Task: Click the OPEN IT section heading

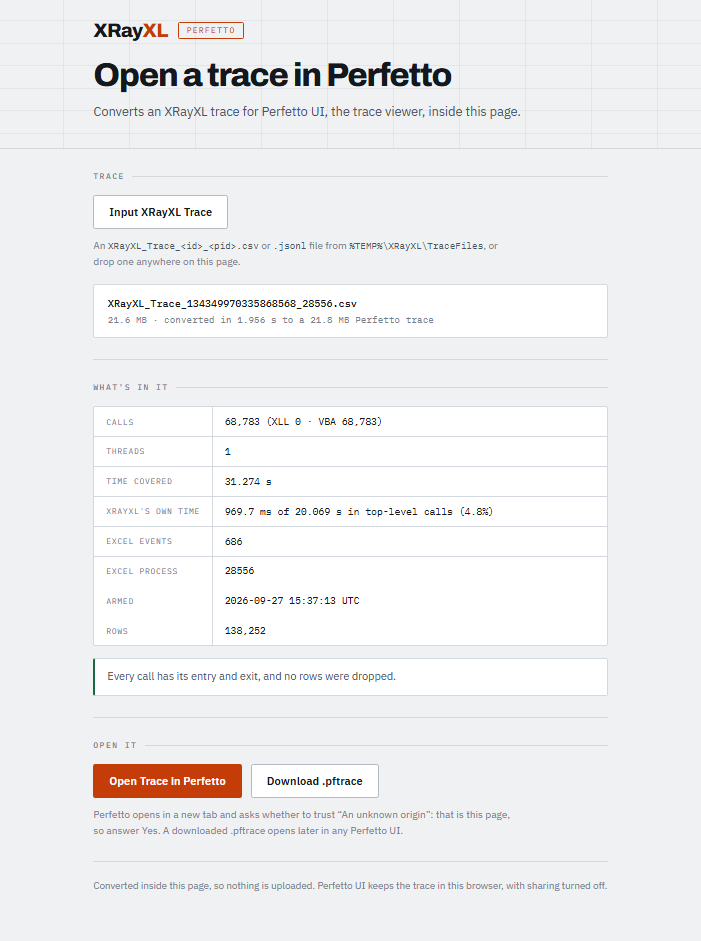Action: 115,745
